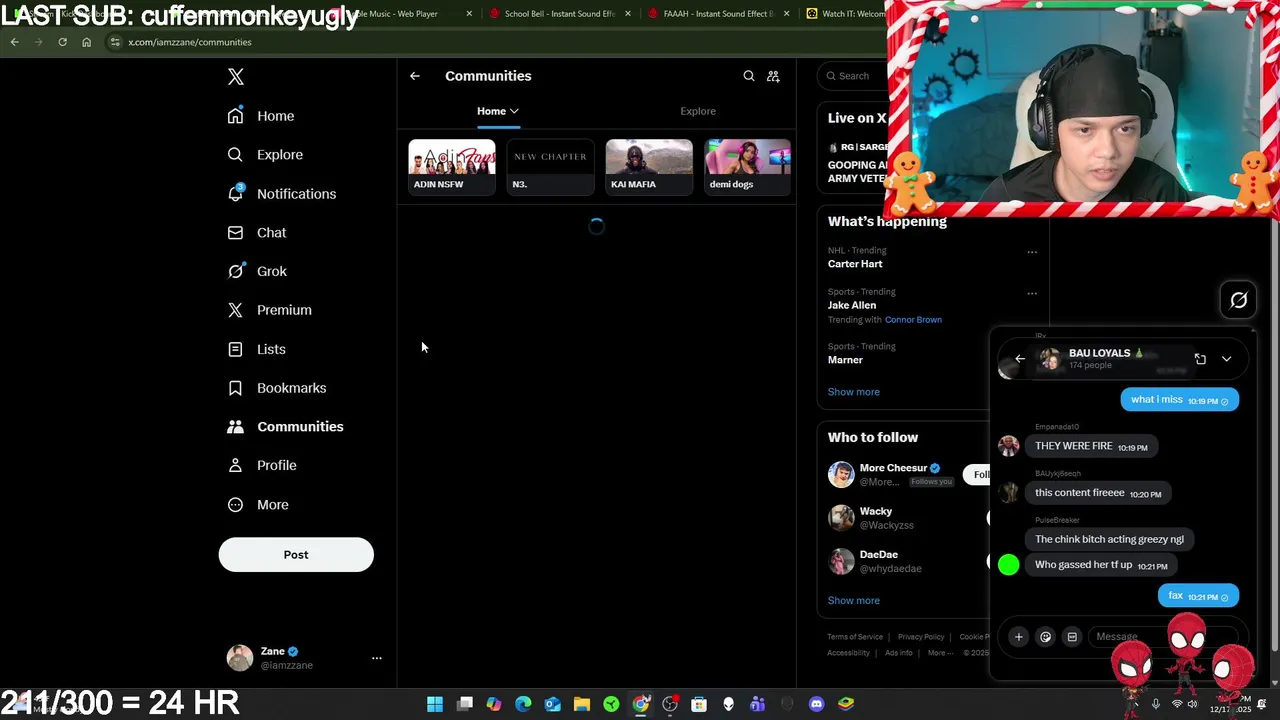Open the More menu in sidebar
1280x720 pixels.
tap(258, 505)
